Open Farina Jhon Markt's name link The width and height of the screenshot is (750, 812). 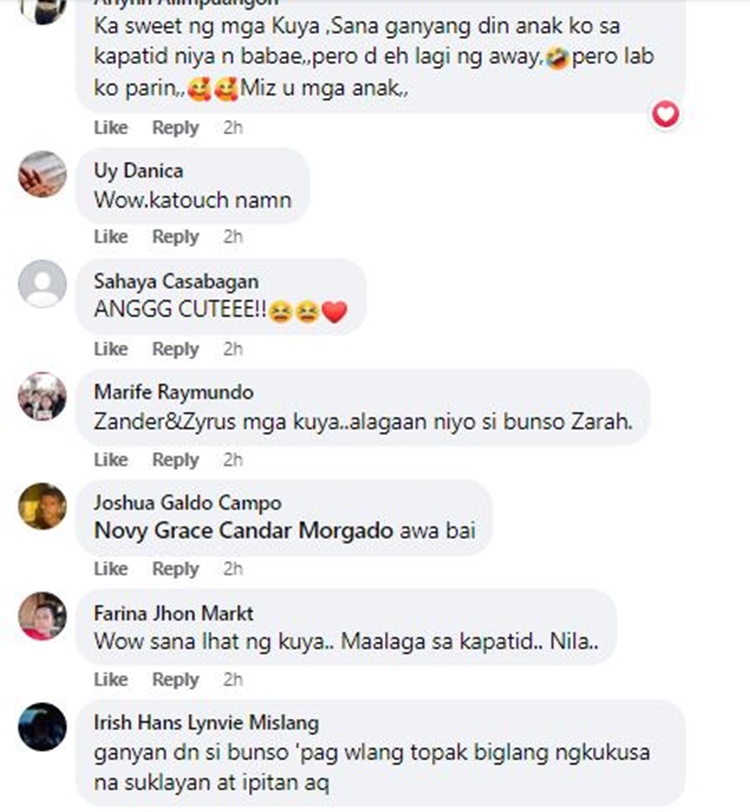click(174, 614)
